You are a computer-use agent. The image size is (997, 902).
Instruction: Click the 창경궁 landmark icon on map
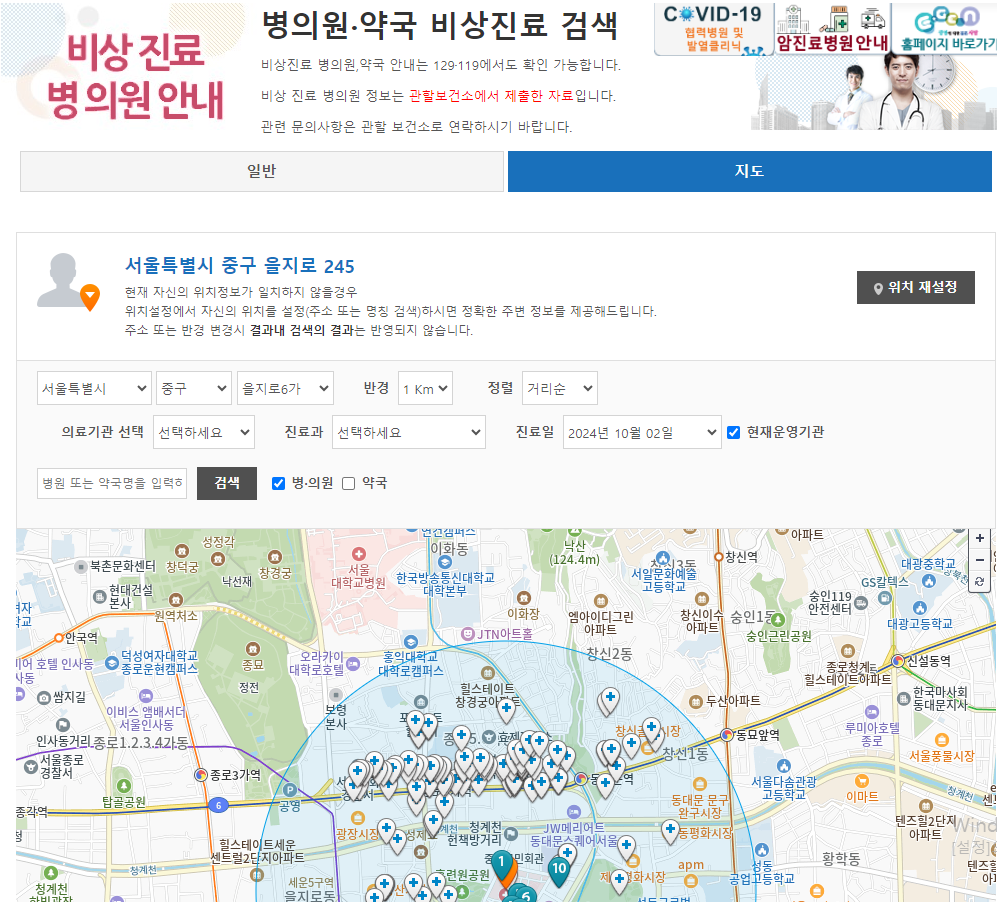pyautogui.click(x=275, y=557)
